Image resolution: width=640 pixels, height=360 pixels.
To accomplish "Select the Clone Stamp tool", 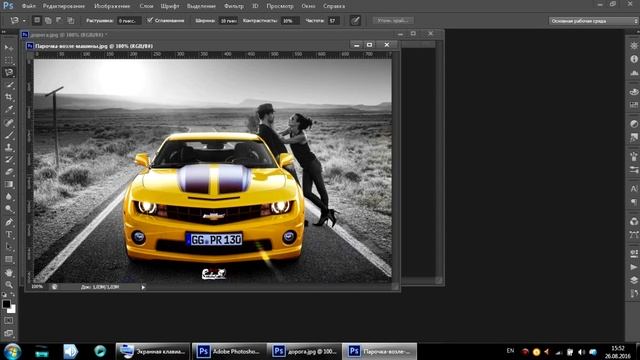I will pos(9,147).
